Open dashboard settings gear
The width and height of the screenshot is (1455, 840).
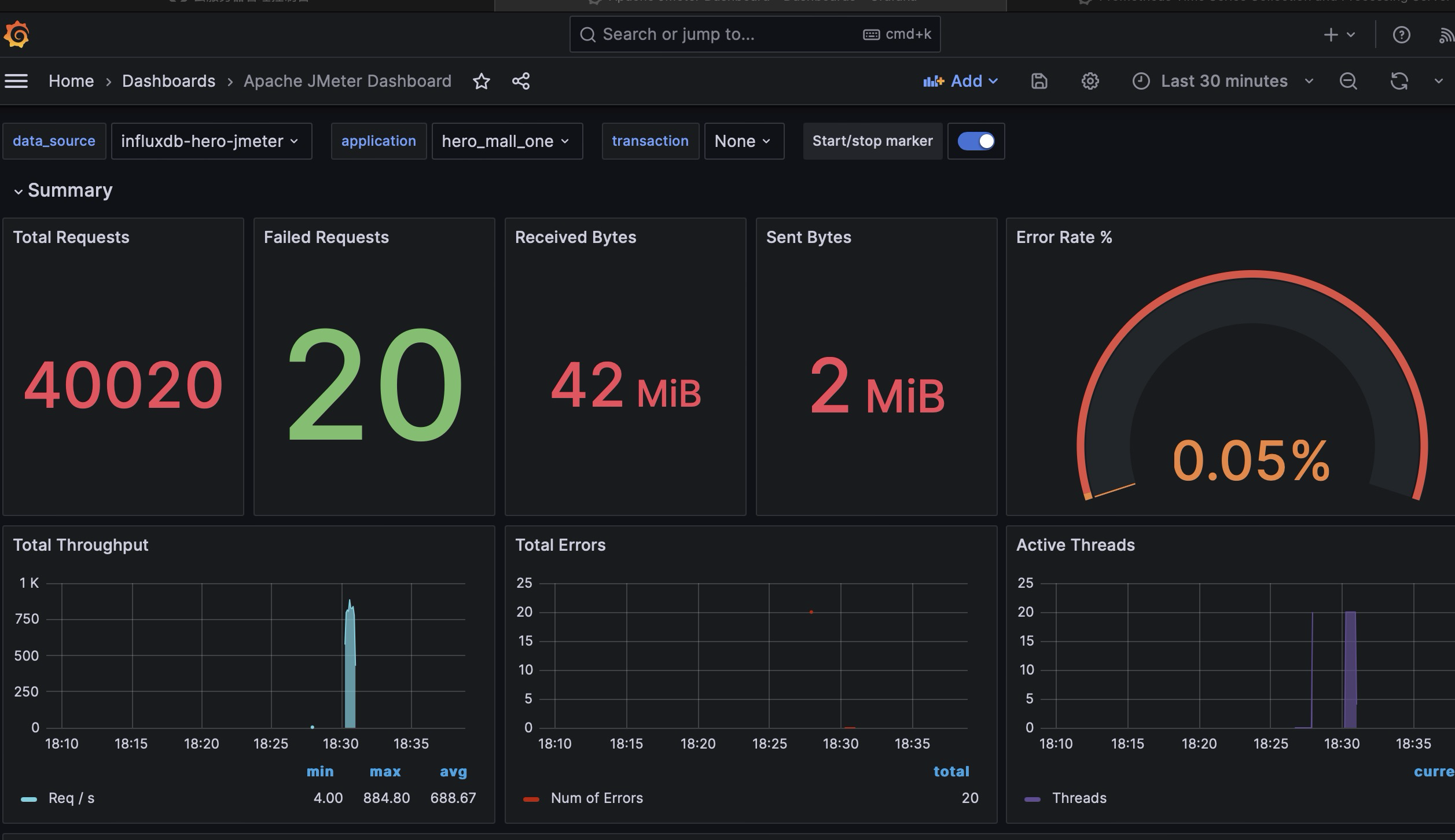tap(1090, 81)
